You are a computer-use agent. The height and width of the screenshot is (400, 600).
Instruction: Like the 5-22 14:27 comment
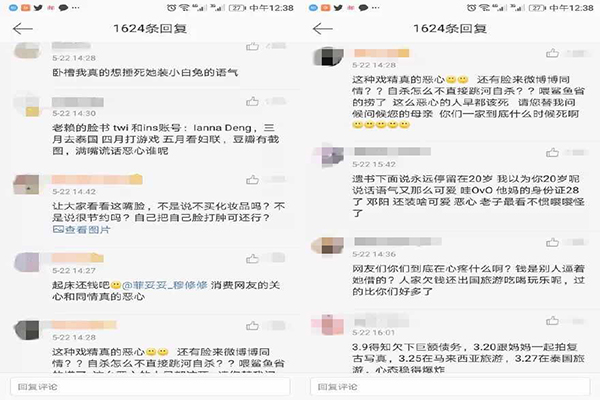tap(252, 259)
